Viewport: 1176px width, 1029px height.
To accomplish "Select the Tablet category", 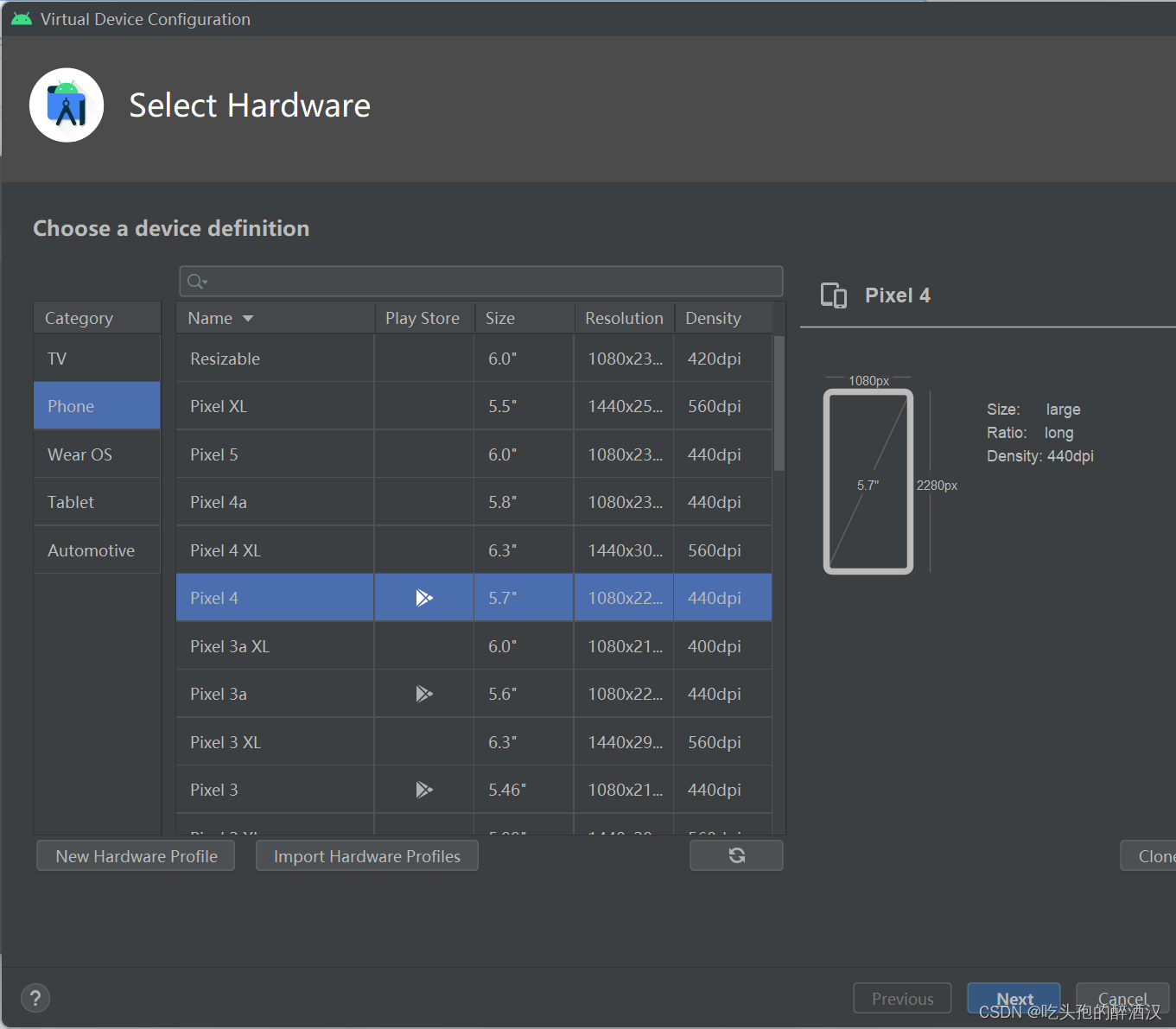I will pyautogui.click(x=98, y=502).
